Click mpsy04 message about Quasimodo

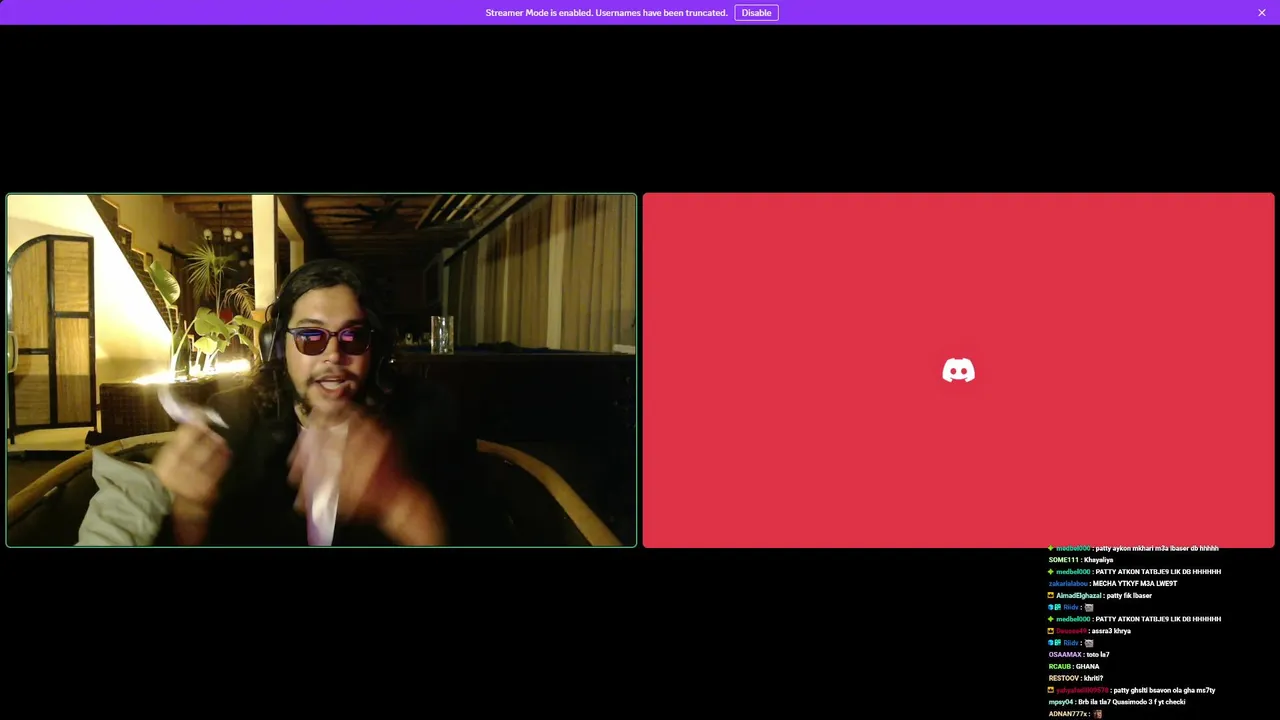point(1131,702)
